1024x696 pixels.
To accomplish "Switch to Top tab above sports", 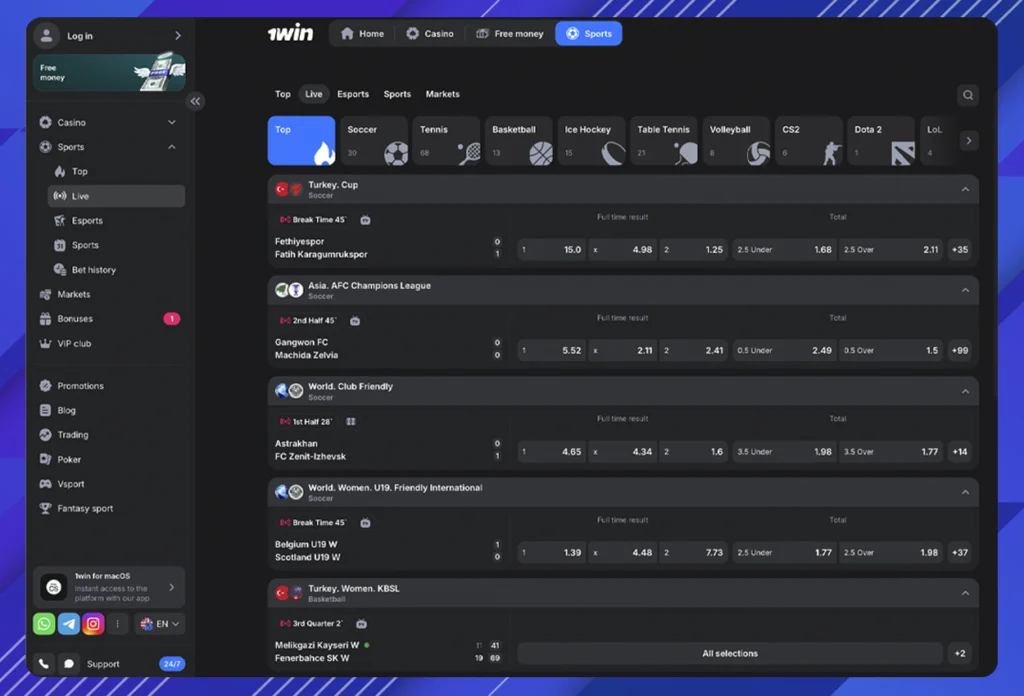I will coord(283,94).
